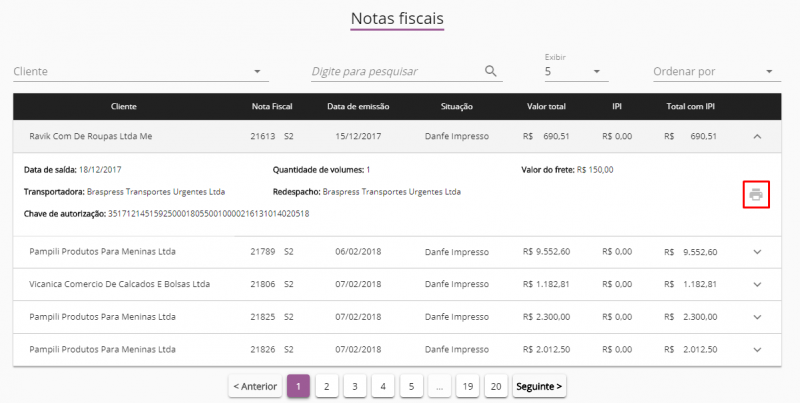Click the Data de emissão column header

click(358, 106)
